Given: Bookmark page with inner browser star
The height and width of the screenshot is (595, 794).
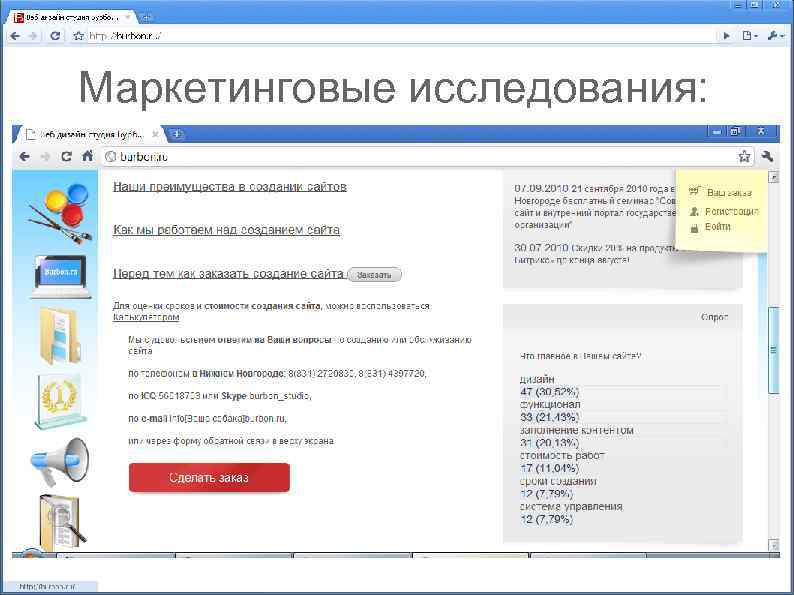Looking at the screenshot, I should (x=744, y=156).
